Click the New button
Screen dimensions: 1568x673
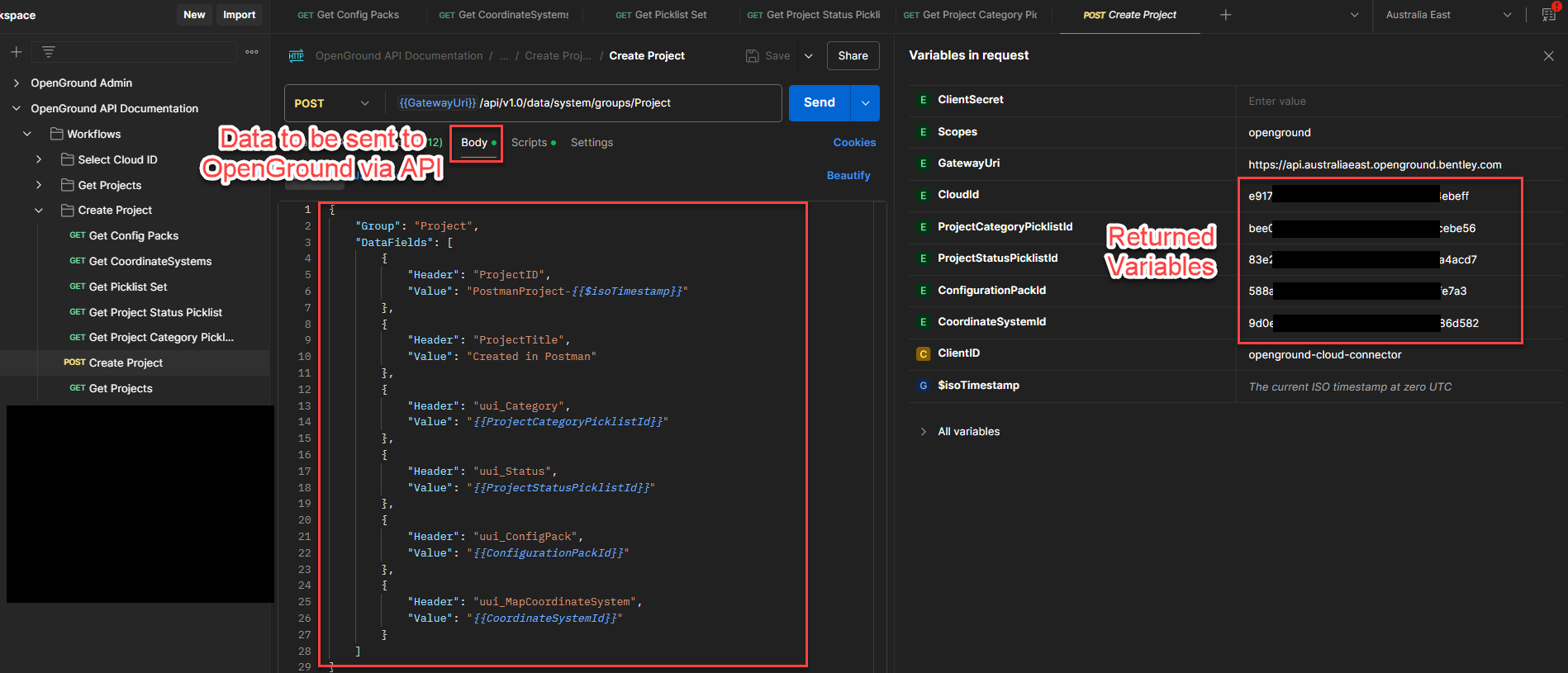194,15
